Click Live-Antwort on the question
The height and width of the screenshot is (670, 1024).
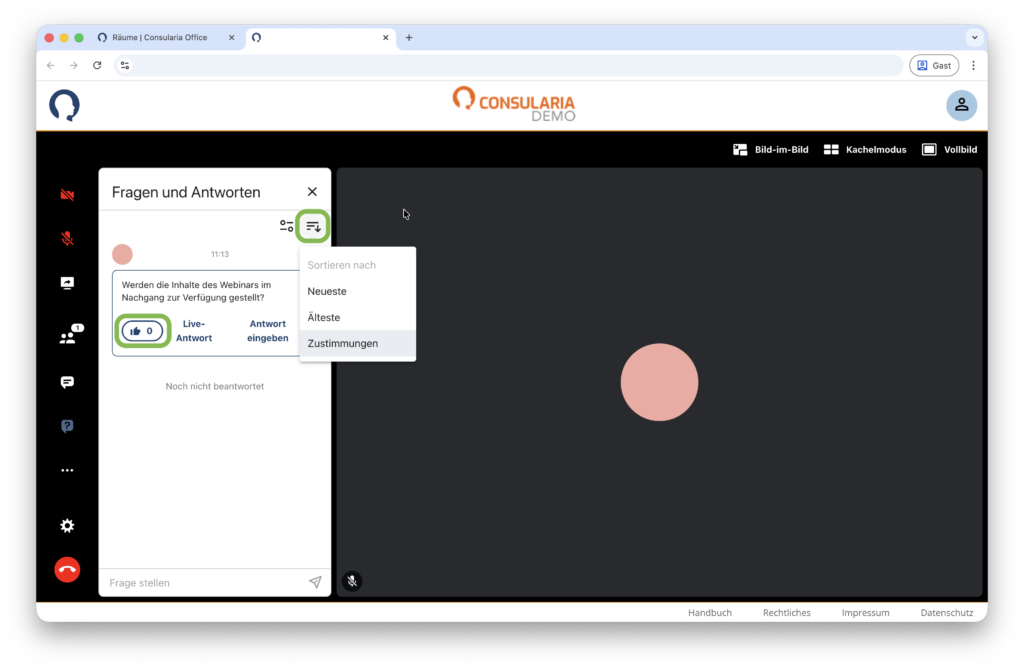pos(194,331)
